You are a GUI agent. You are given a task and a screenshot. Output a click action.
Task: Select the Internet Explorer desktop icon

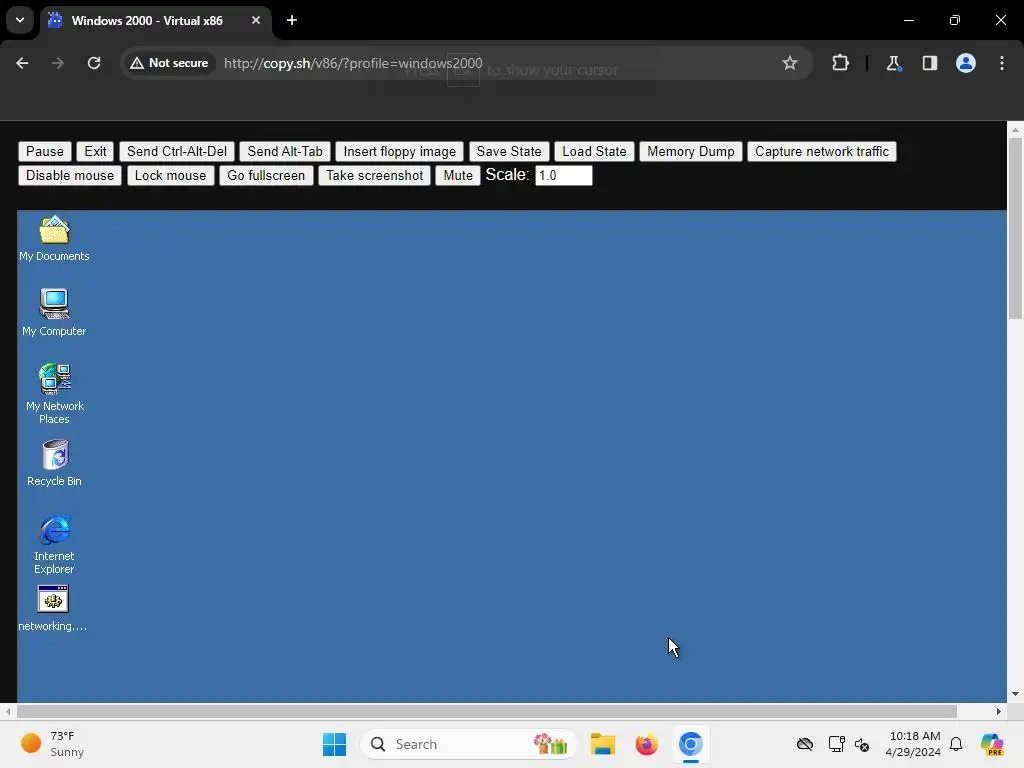54,545
